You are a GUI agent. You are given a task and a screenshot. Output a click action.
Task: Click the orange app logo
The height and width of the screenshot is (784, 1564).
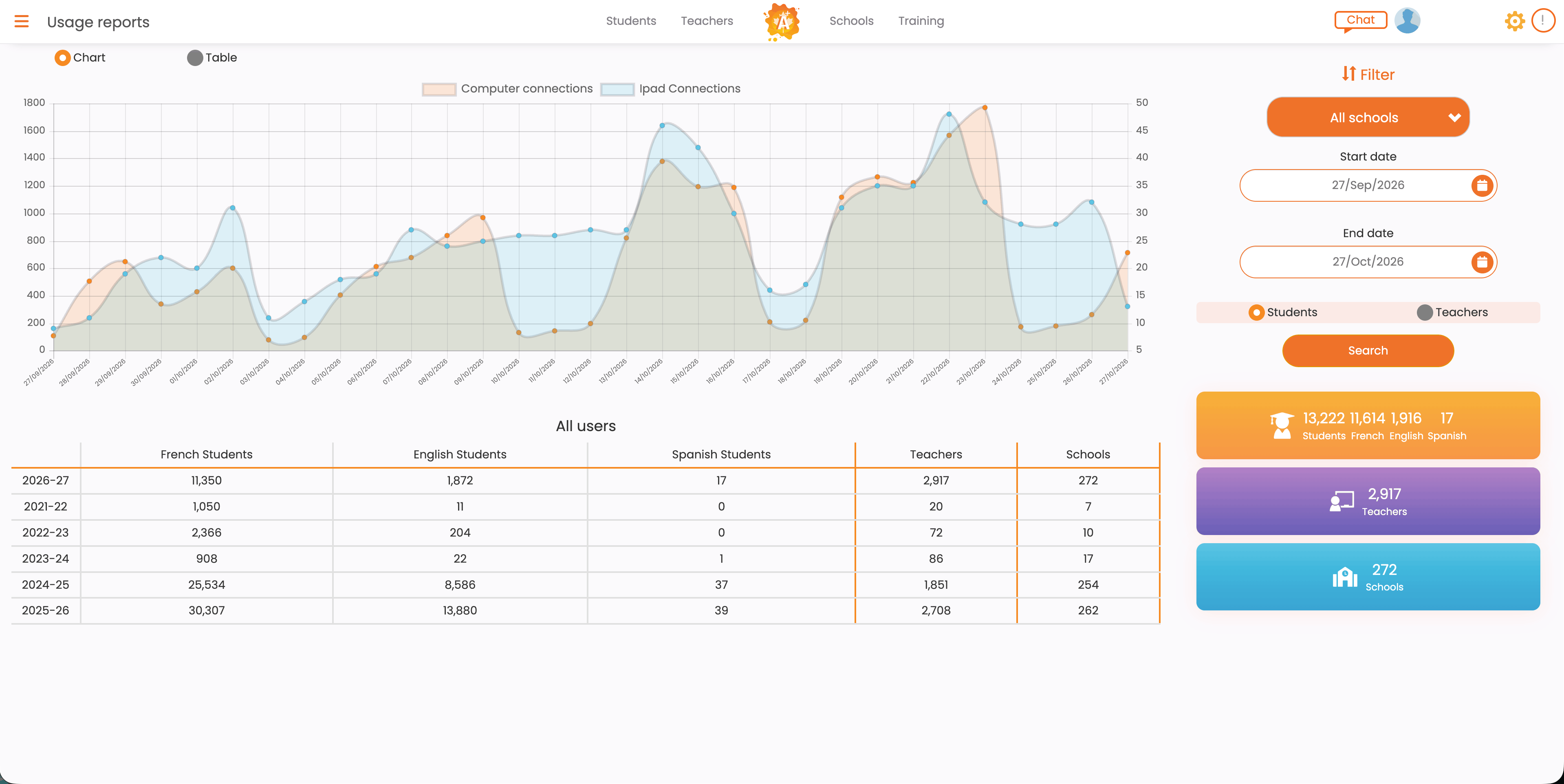(782, 22)
